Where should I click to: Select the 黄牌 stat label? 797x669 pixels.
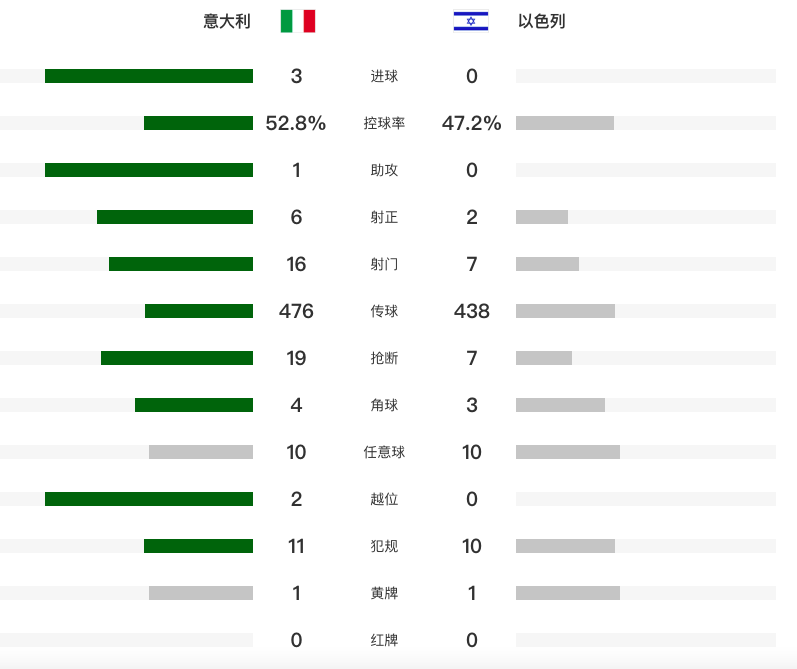[x=384, y=593]
